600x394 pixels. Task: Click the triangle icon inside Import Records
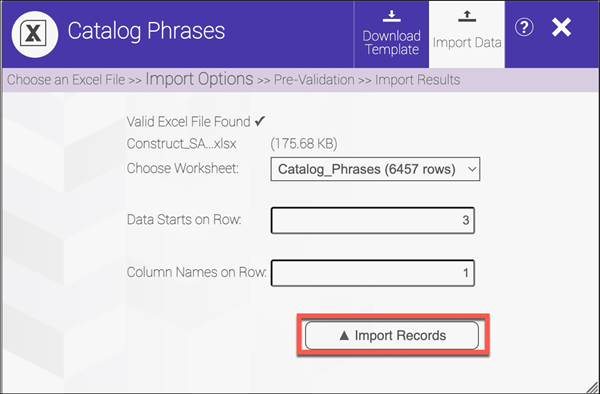344,335
